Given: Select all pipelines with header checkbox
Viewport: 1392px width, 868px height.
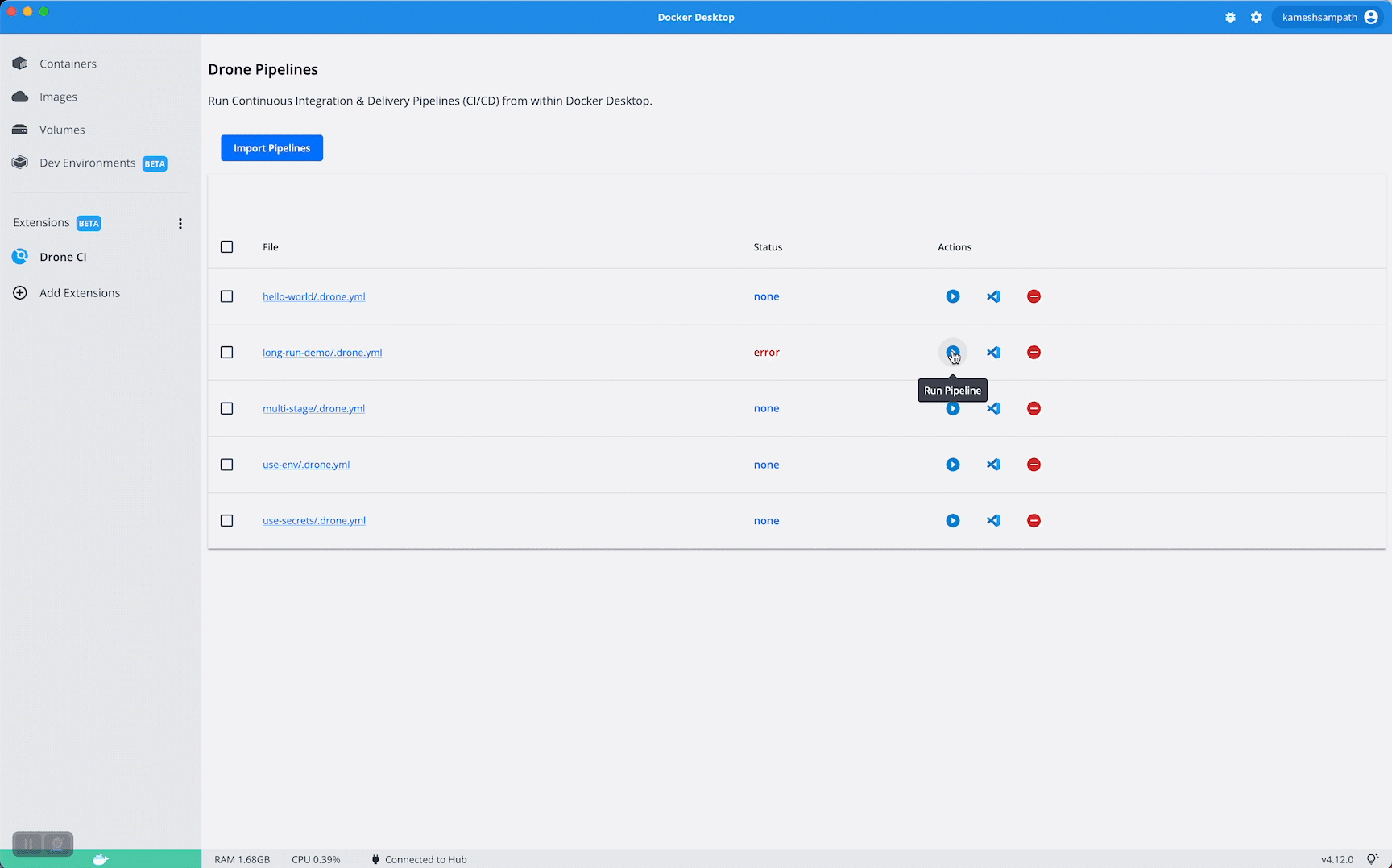Looking at the screenshot, I should [227, 247].
